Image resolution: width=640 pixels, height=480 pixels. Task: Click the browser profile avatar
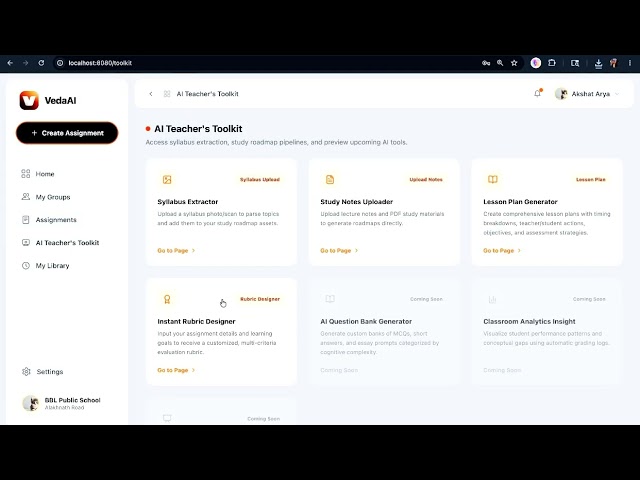613,63
